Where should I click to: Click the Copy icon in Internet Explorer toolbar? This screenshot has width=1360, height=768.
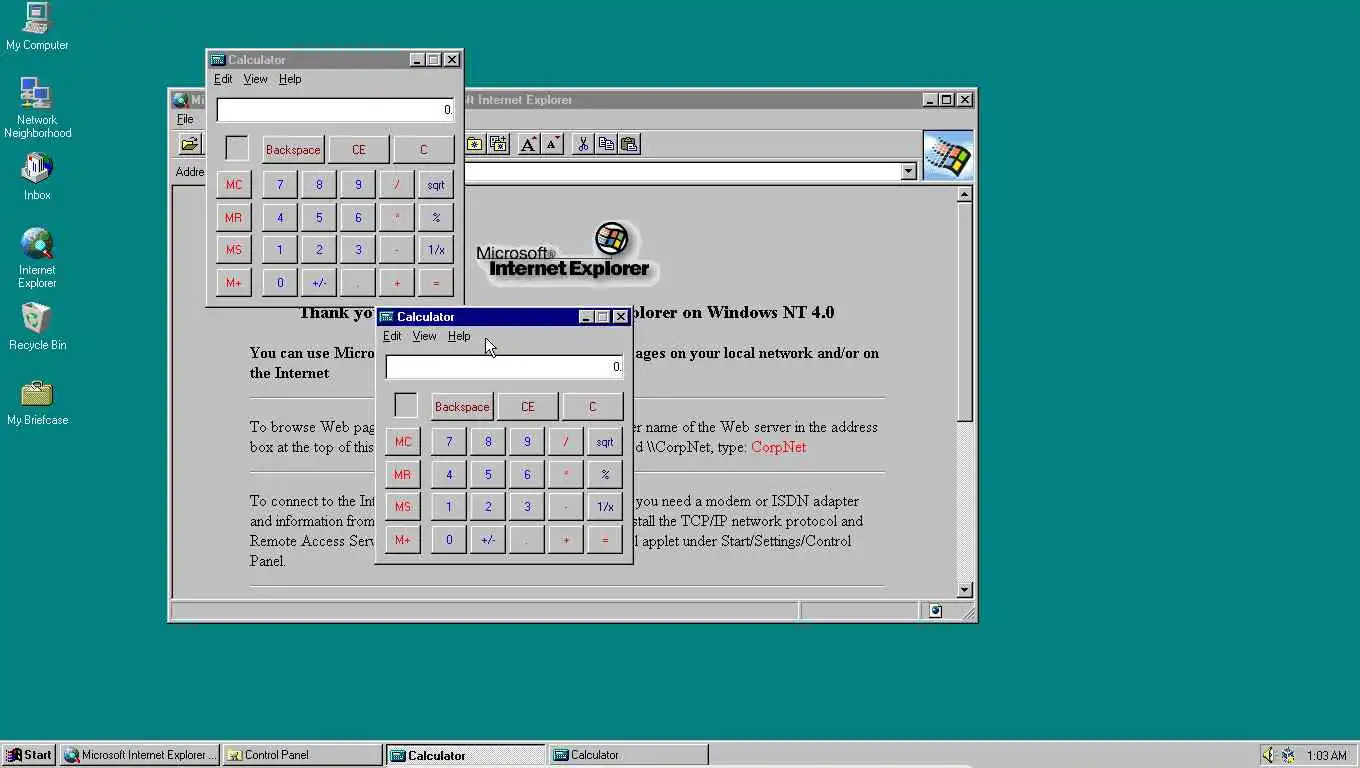(x=606, y=144)
